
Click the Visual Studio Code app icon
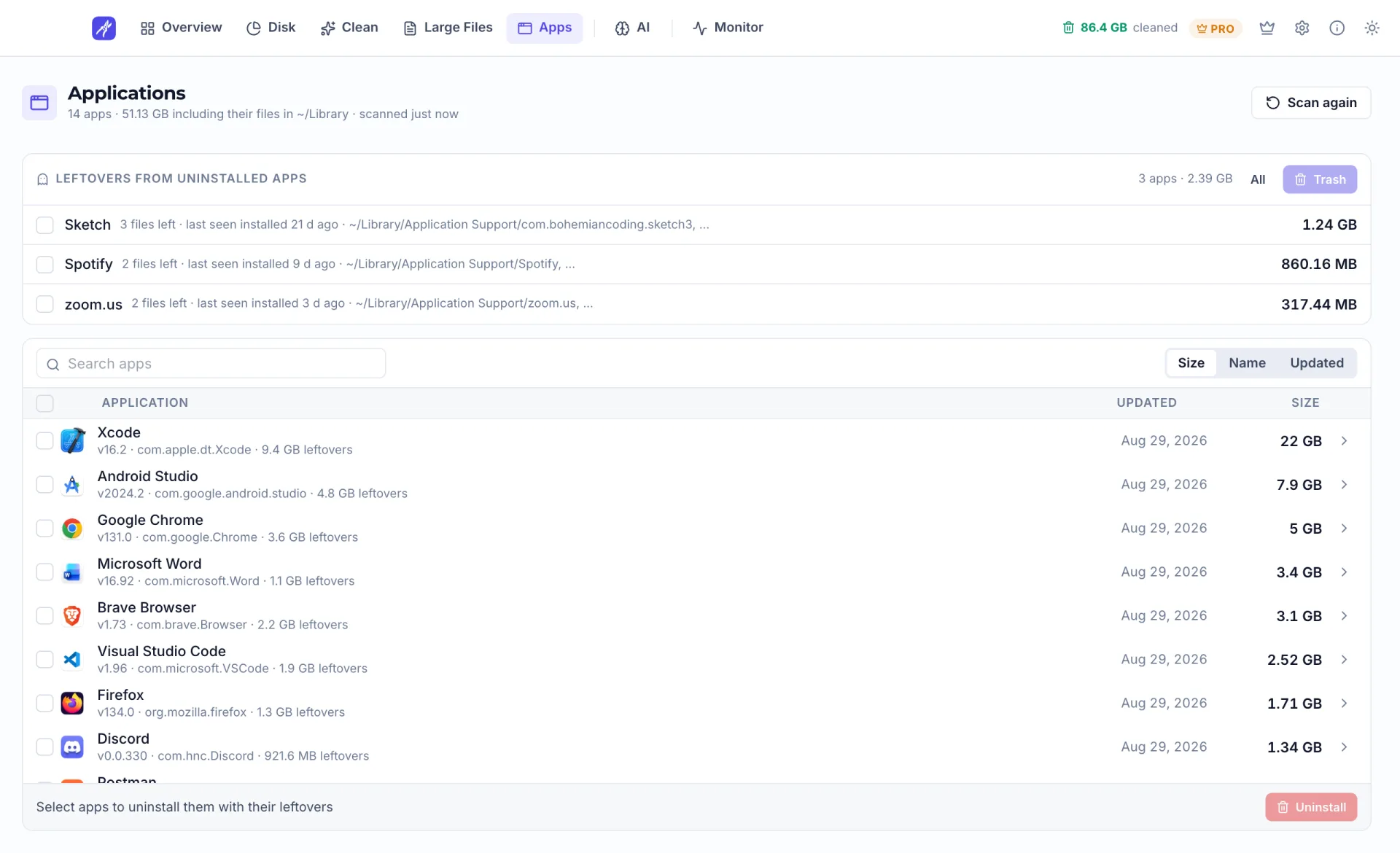click(72, 660)
